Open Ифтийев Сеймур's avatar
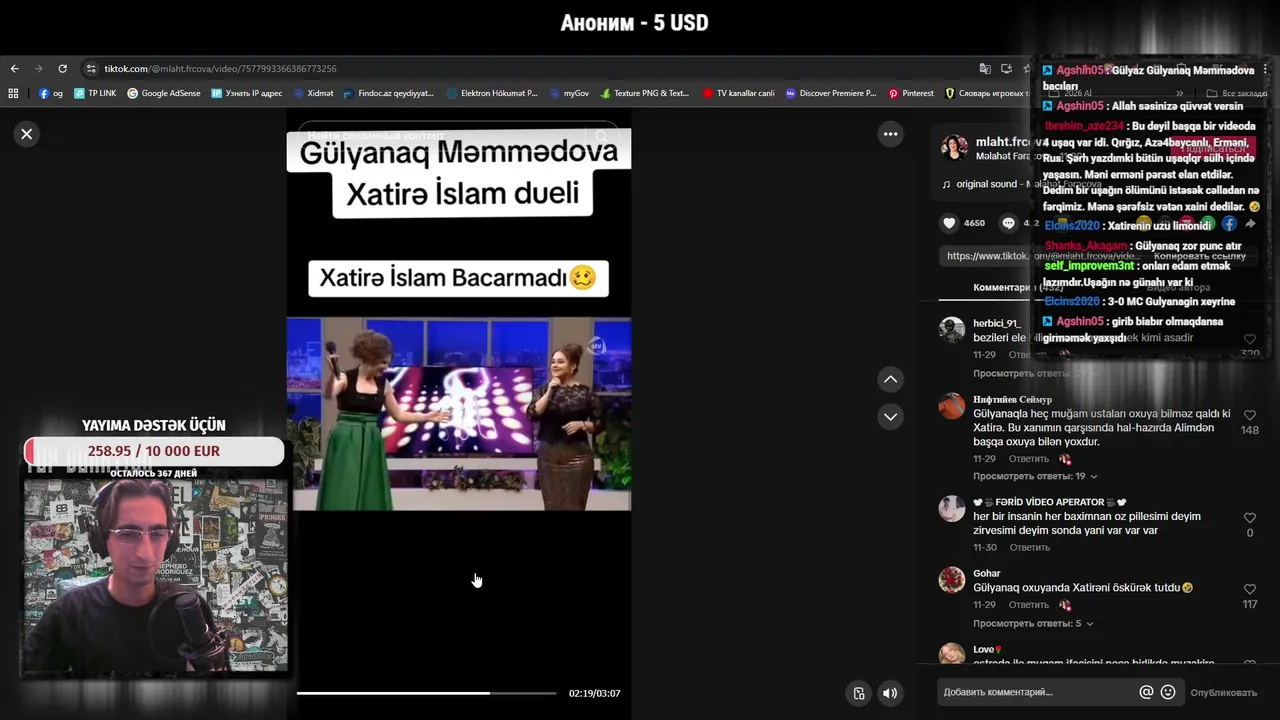Screen dimensions: 1280x720 click(952, 406)
